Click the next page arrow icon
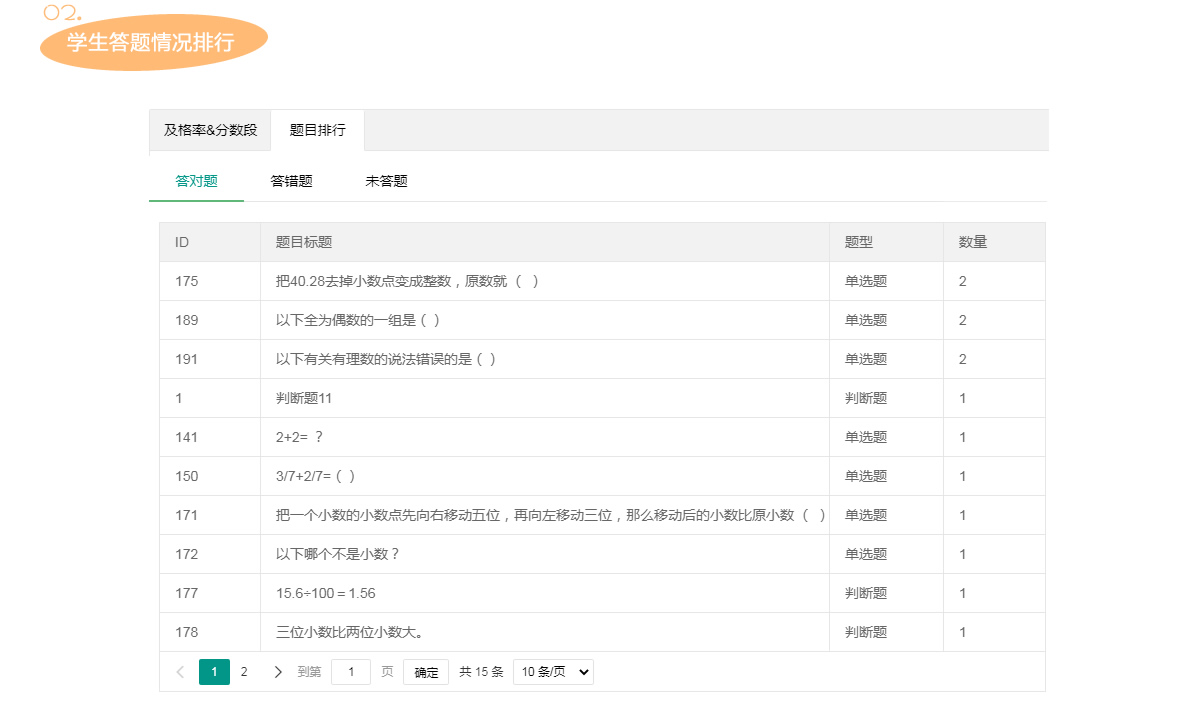1200x702 pixels. point(278,672)
